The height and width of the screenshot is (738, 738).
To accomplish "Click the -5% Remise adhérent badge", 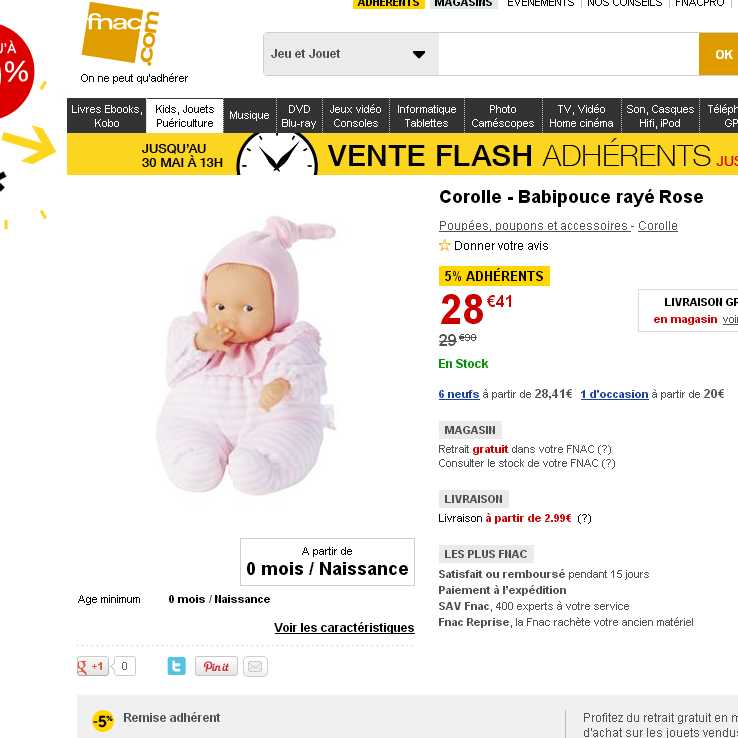I will [103, 721].
